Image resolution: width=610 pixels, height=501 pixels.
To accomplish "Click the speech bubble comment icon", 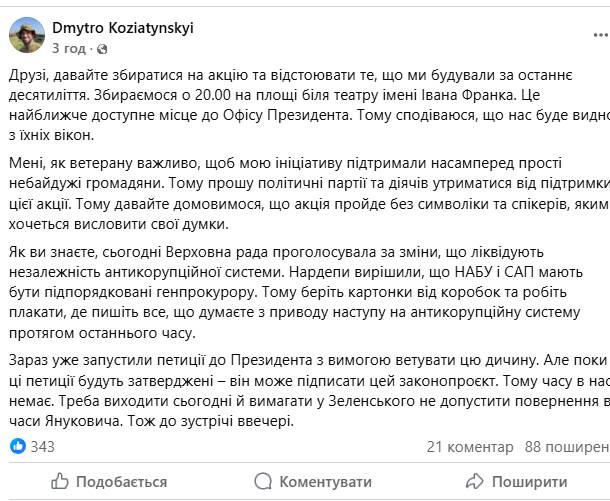I will click(263, 482).
